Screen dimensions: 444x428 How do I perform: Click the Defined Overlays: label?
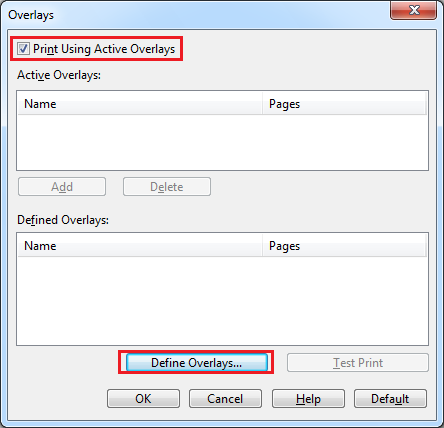click(x=63, y=220)
